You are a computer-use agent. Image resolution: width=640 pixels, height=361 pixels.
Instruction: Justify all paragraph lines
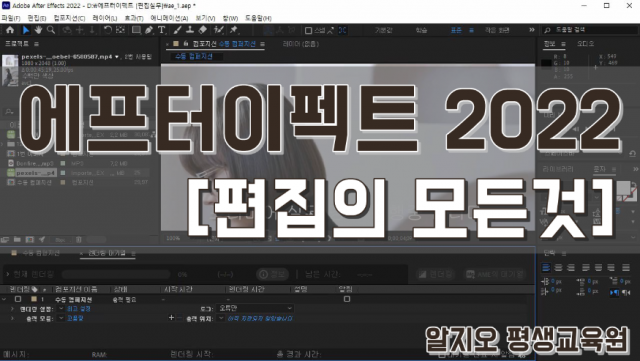[626, 267]
